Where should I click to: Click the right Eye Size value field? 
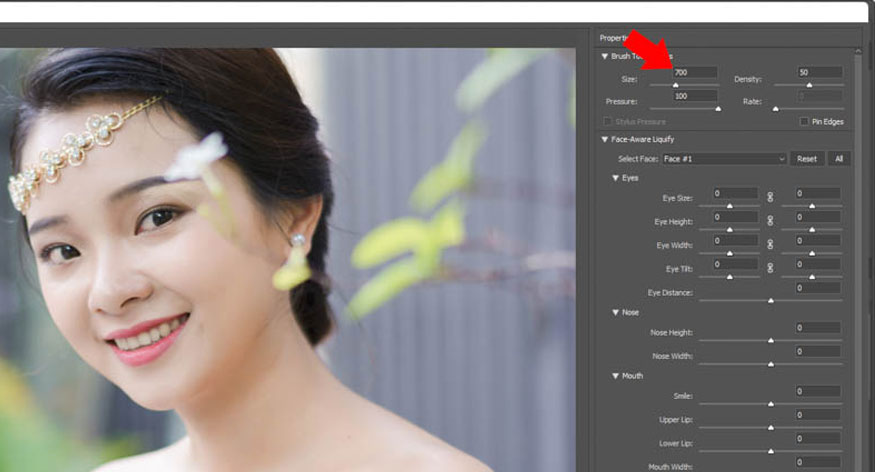coord(818,193)
